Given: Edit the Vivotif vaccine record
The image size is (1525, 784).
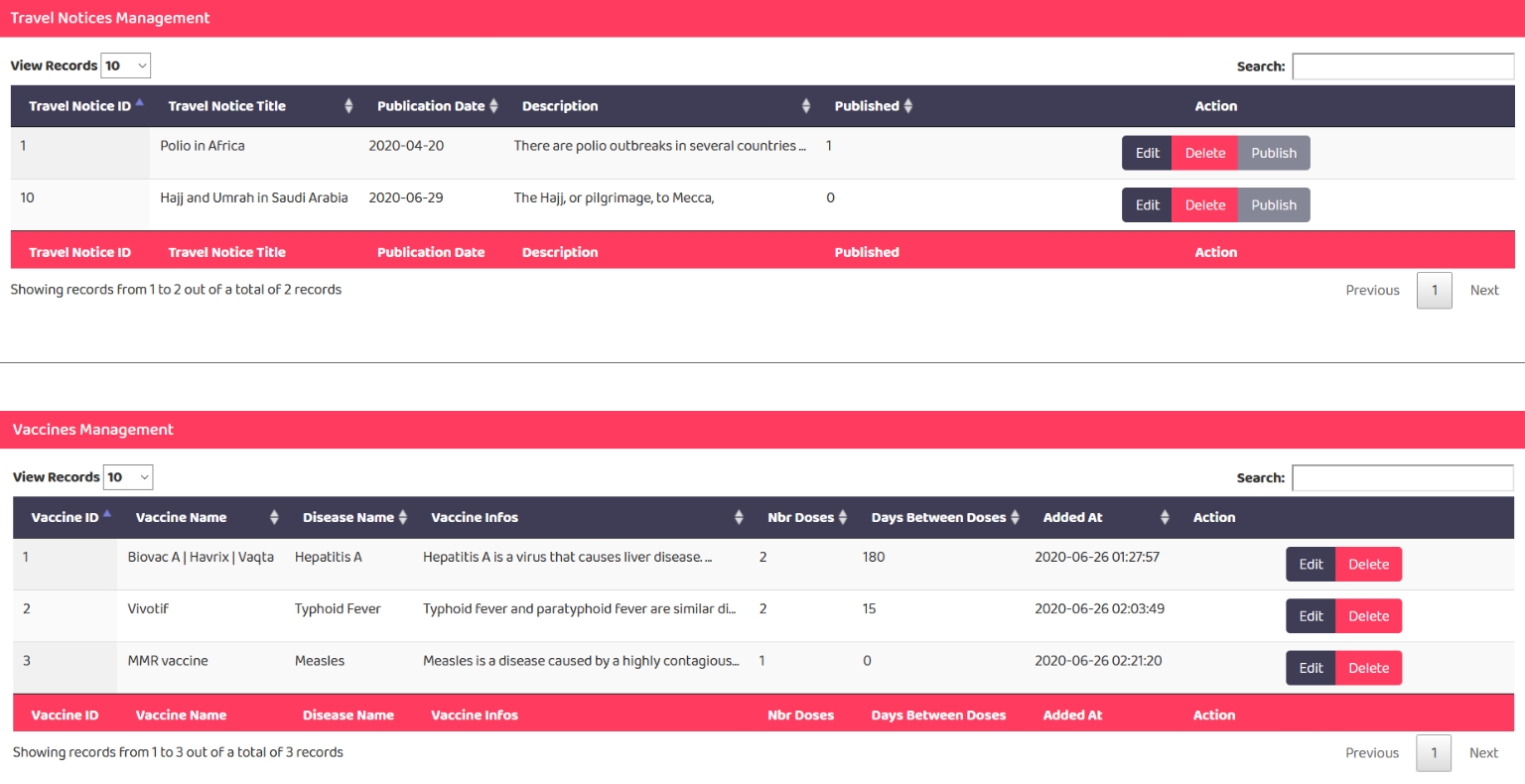Looking at the screenshot, I should pos(1311,616).
